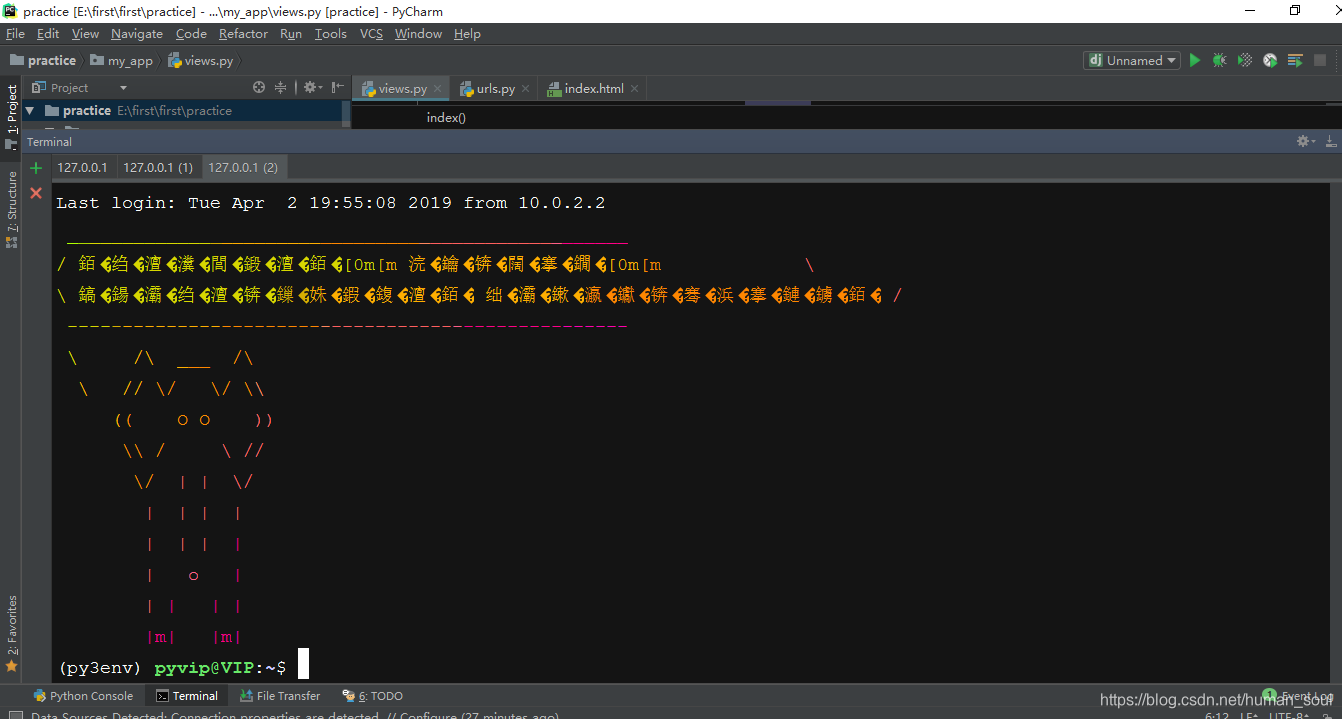Open the Terminal panel gear settings
1342x719 pixels.
click(1305, 141)
